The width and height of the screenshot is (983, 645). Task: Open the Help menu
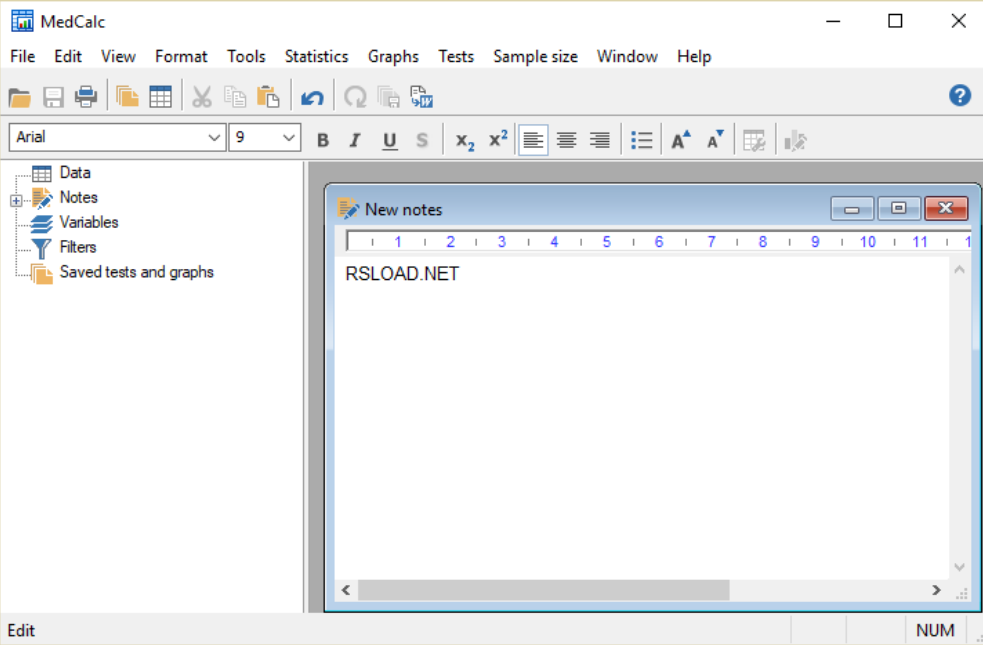694,56
